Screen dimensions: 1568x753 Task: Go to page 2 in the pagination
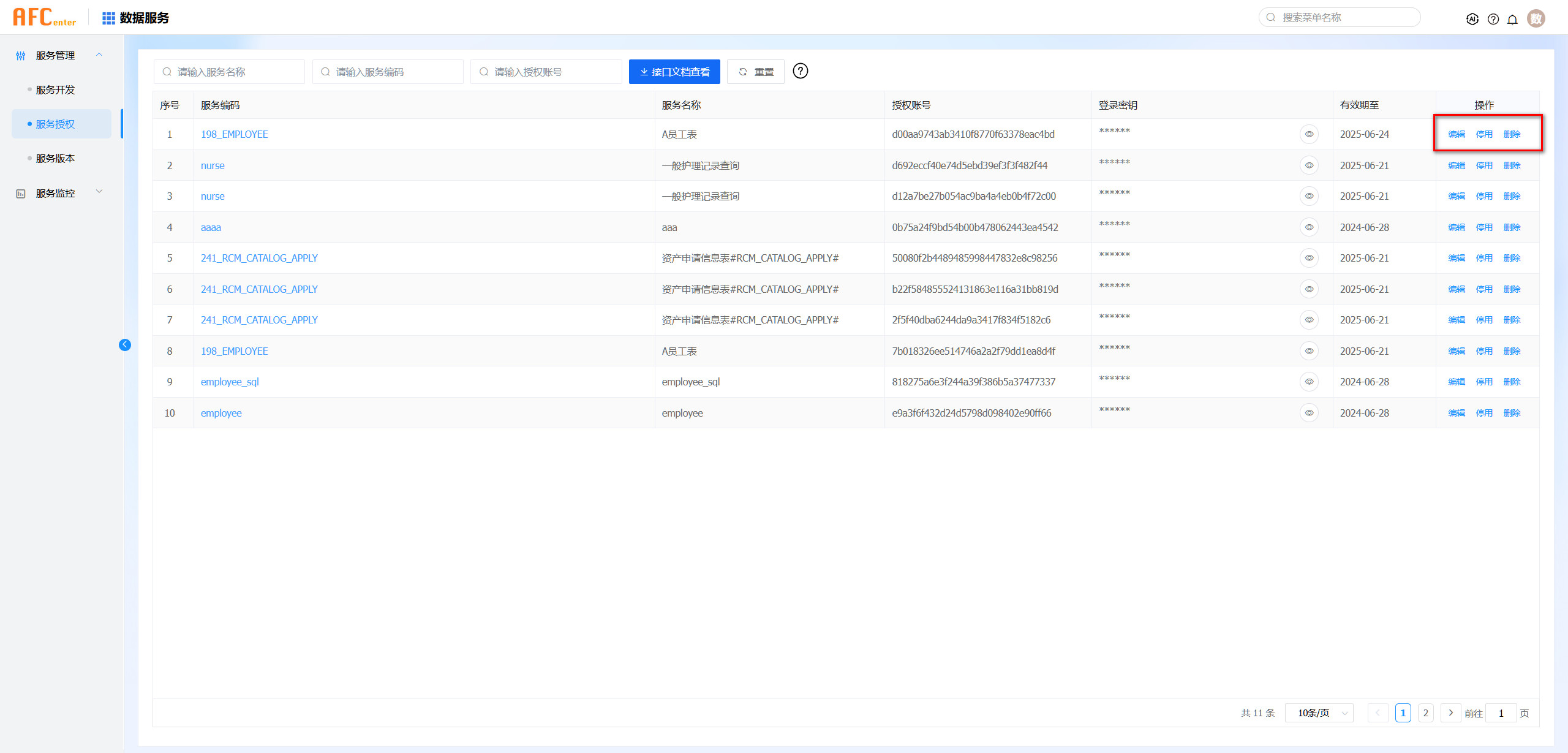click(x=1425, y=713)
